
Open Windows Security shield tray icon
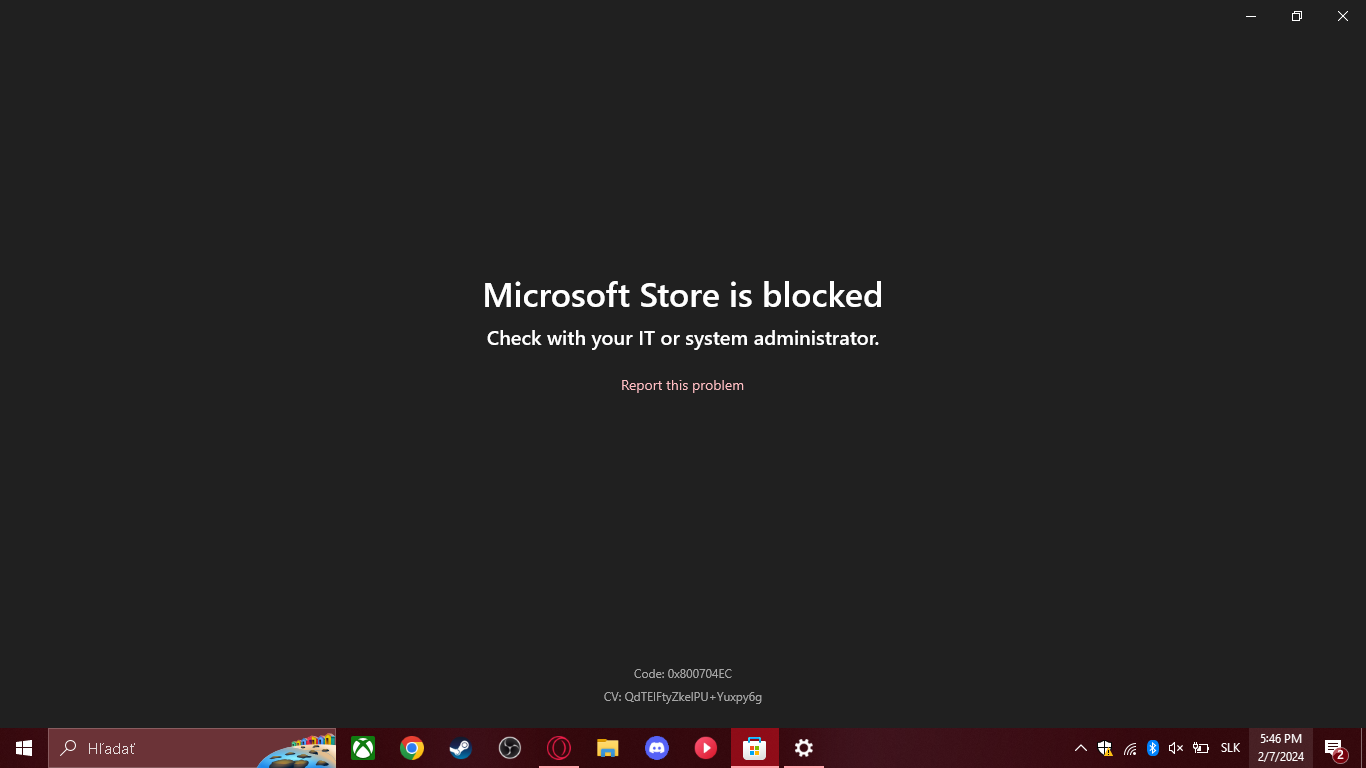[1105, 748]
